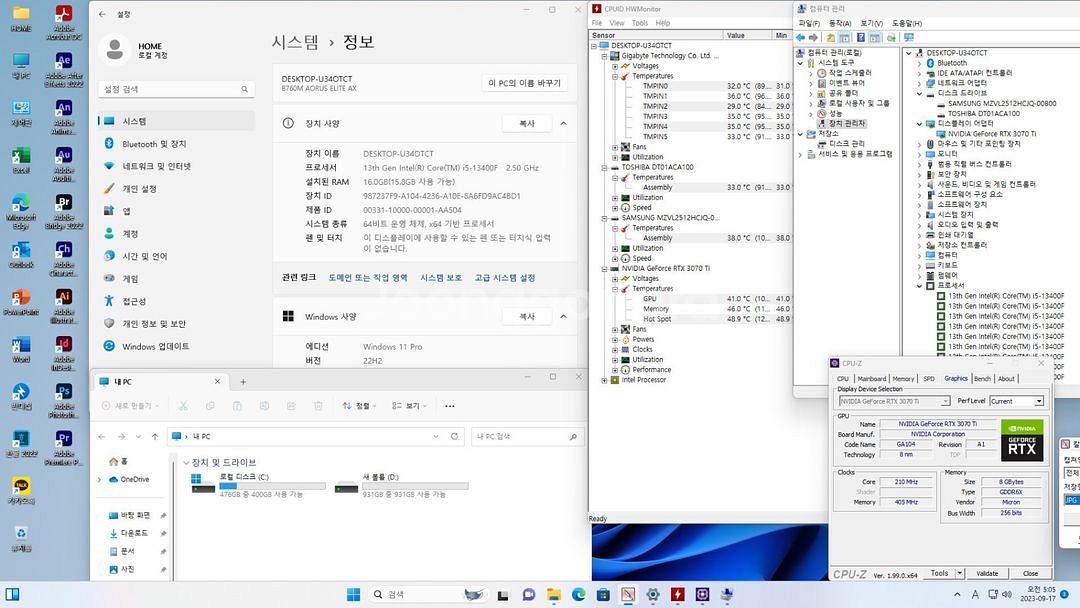Open the Adobe Bridge 2022 desktop icon
The width and height of the screenshot is (1080, 608).
click(x=63, y=210)
